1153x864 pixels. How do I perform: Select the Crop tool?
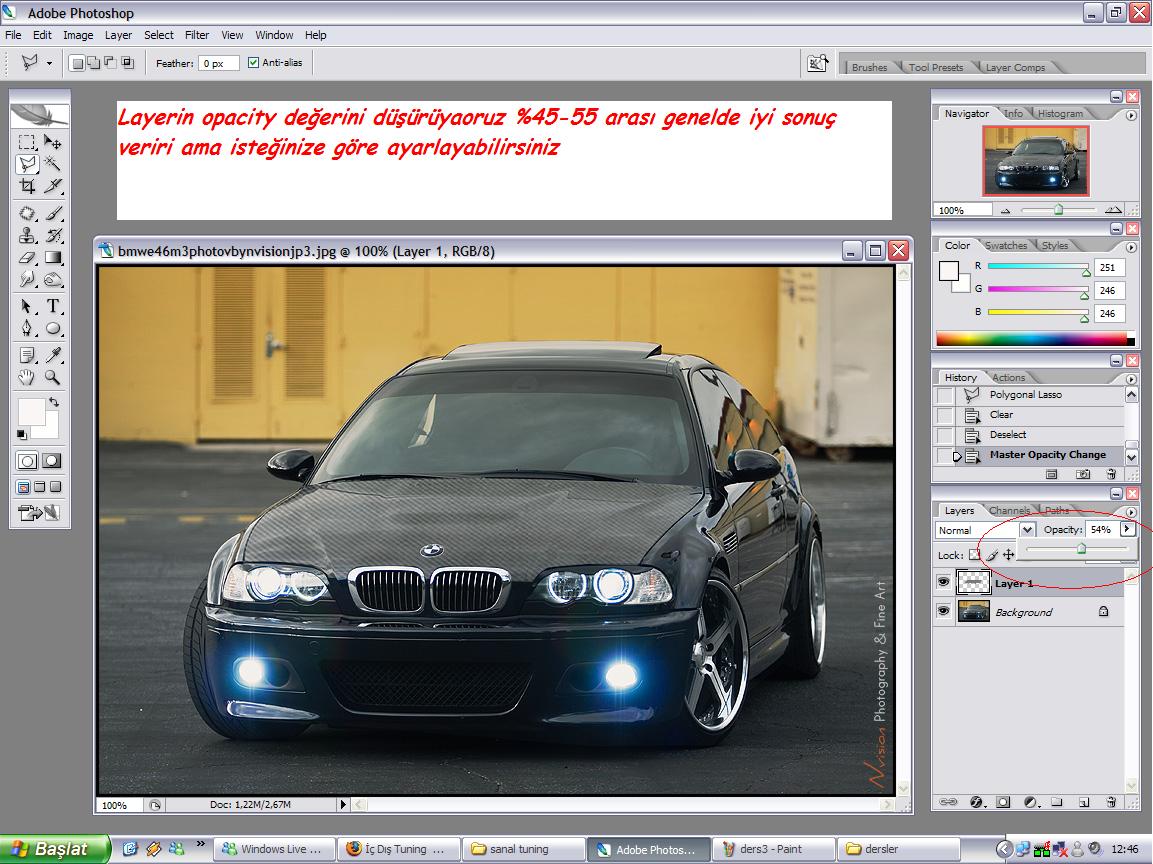pos(27,186)
